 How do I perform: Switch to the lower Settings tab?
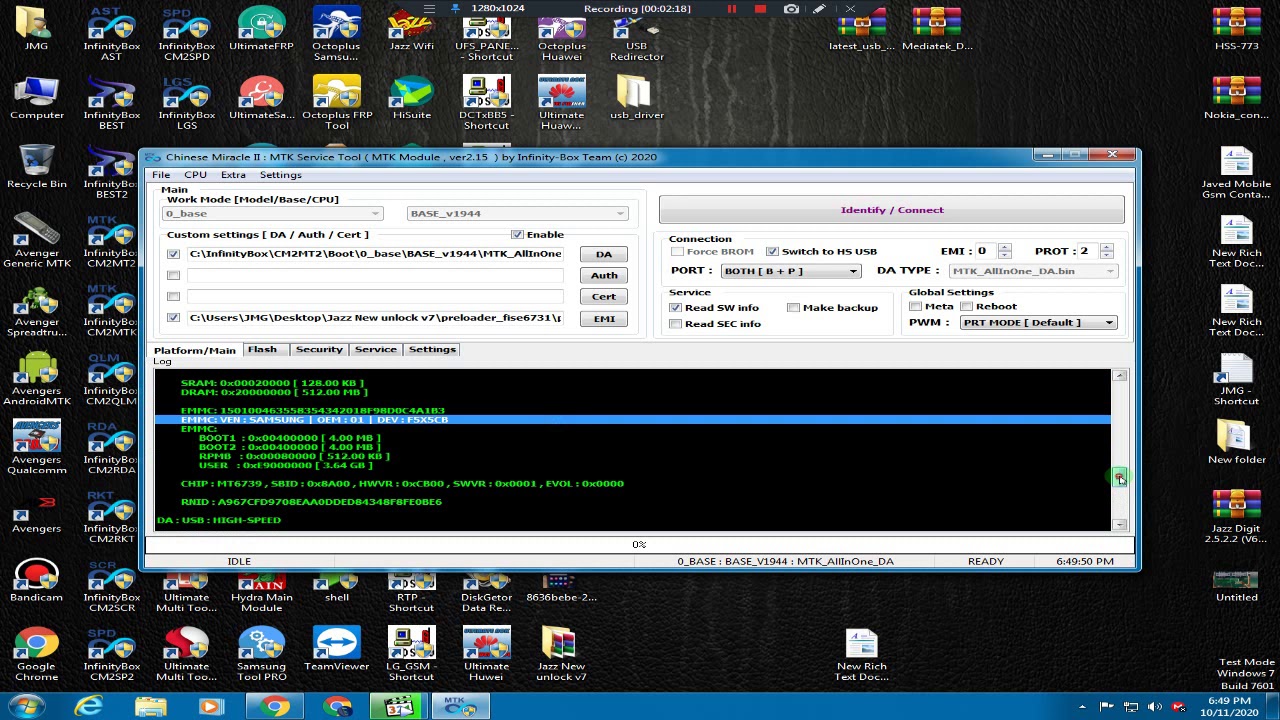tap(432, 349)
